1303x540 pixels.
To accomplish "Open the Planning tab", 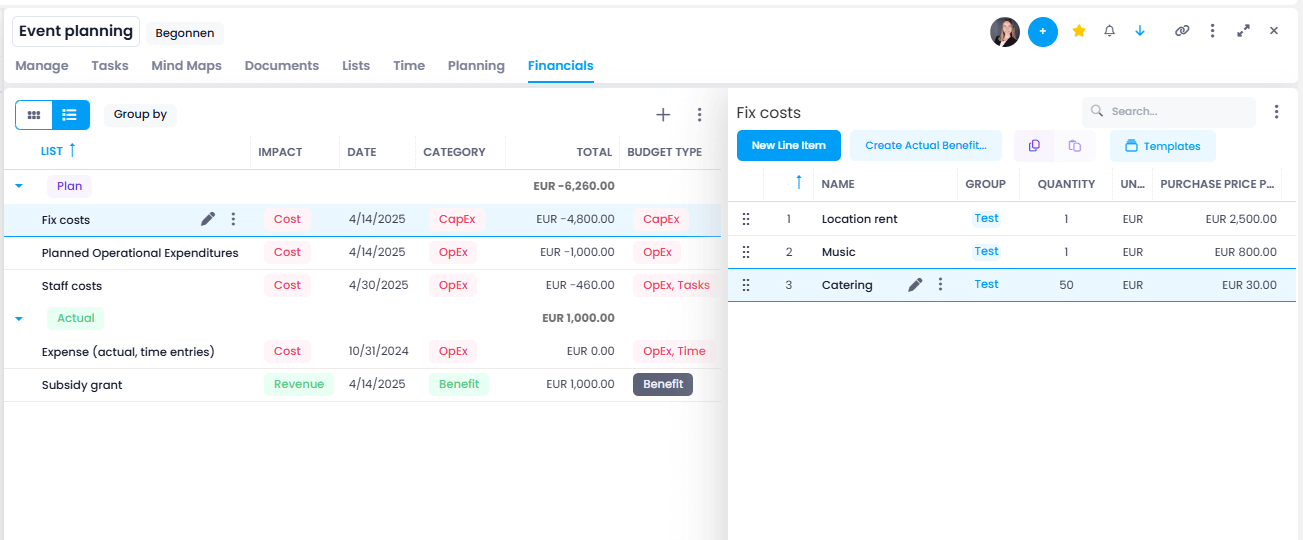I will [476, 65].
